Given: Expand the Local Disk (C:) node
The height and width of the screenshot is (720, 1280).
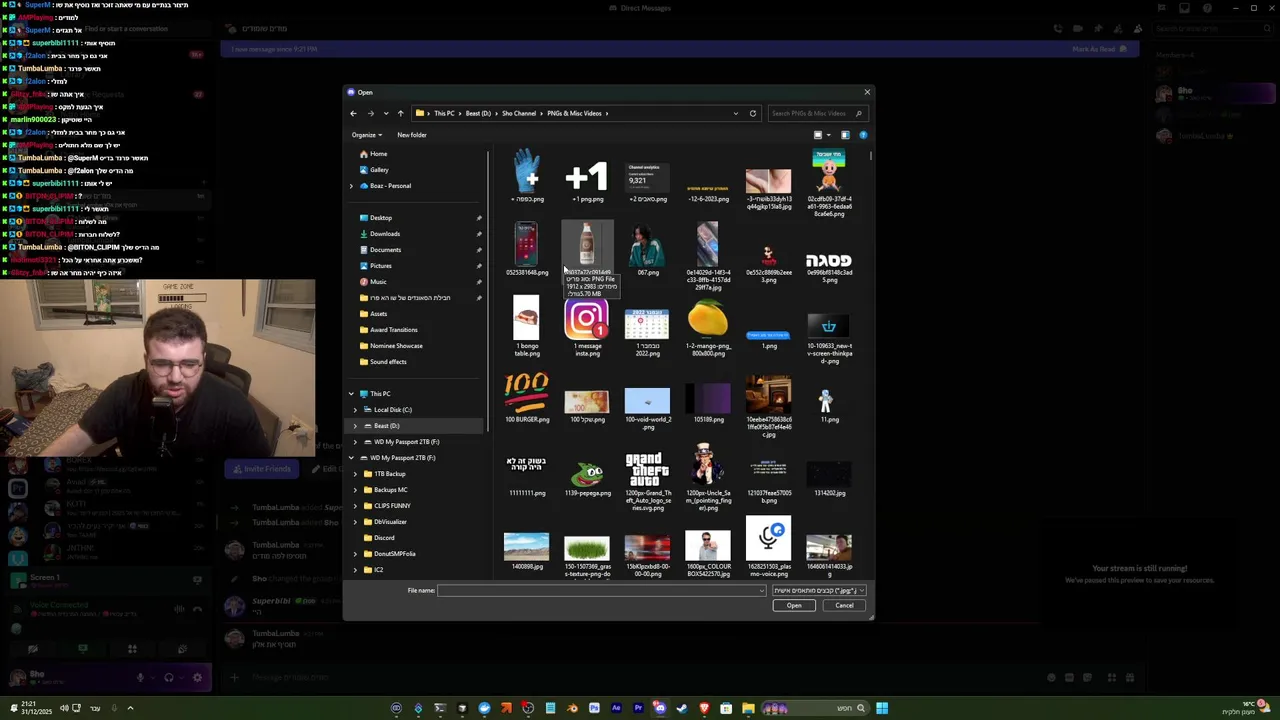Looking at the screenshot, I should click(355, 410).
